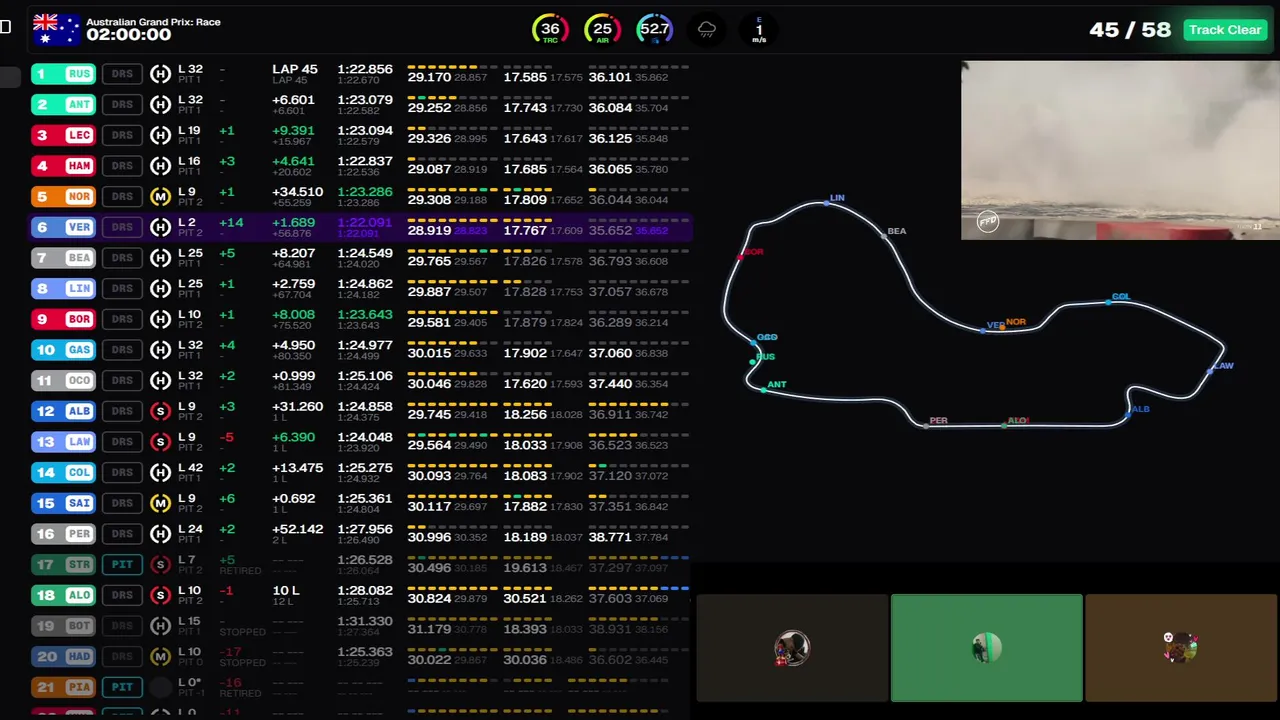Click the 02:00:00 session clock
The image size is (1280, 720).
[x=128, y=35]
